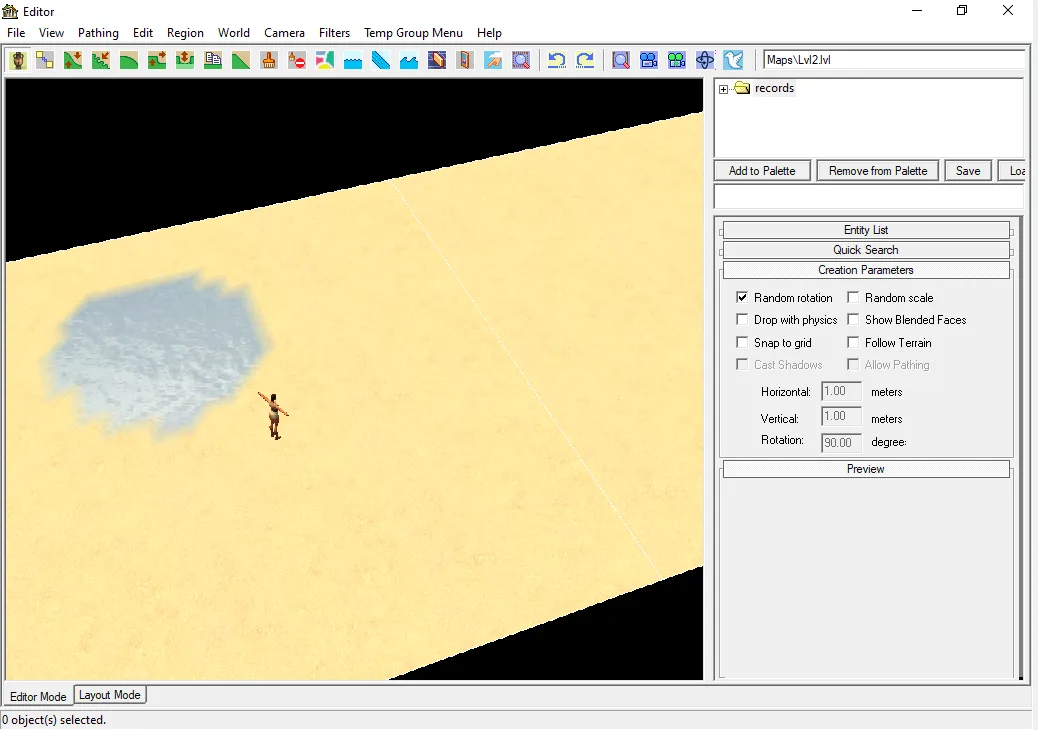This screenshot has height=730, width=1038.
Task: Click the white dove icon in toolbar
Action: (x=733, y=60)
